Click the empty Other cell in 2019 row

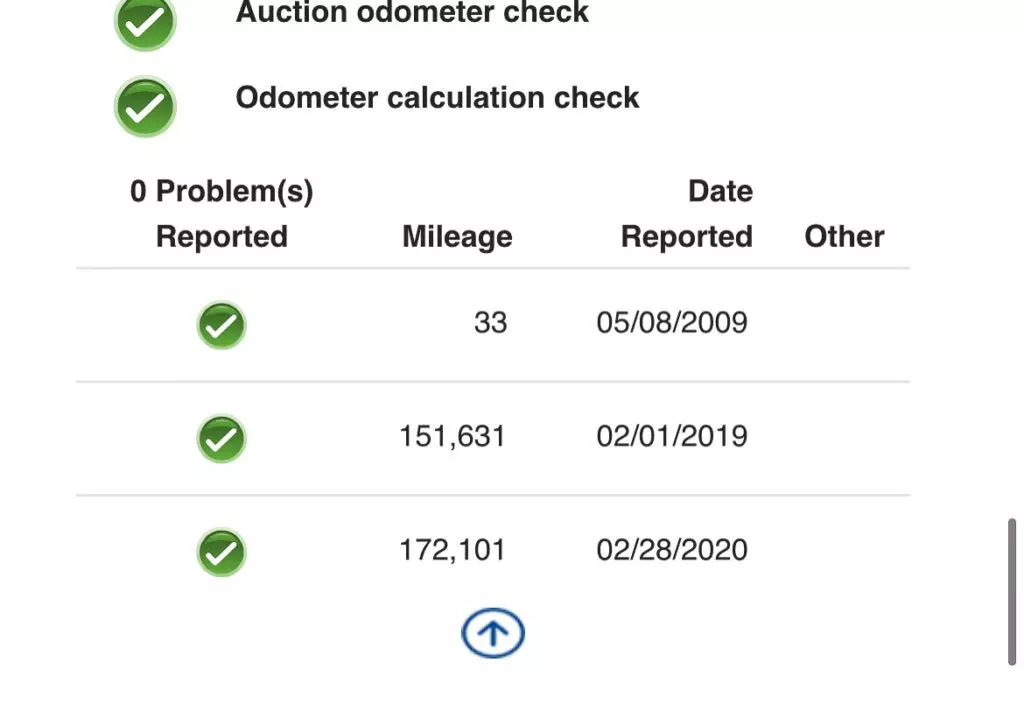coord(844,439)
